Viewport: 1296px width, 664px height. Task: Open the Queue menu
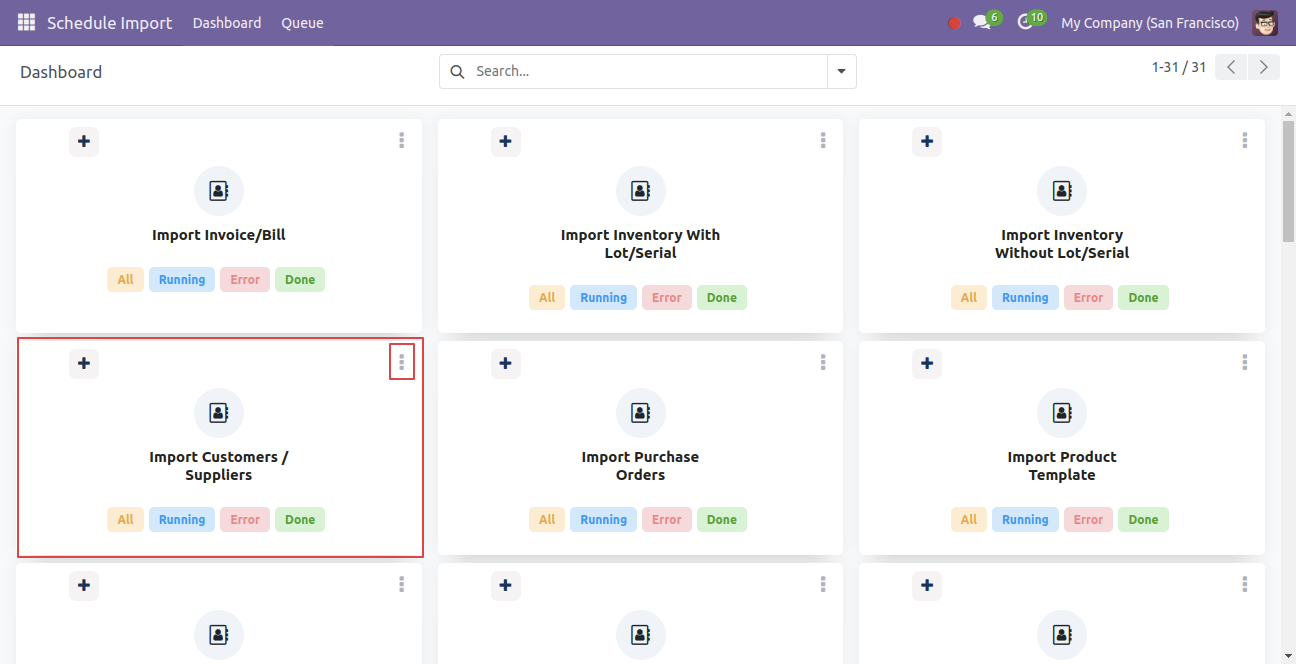coord(302,23)
